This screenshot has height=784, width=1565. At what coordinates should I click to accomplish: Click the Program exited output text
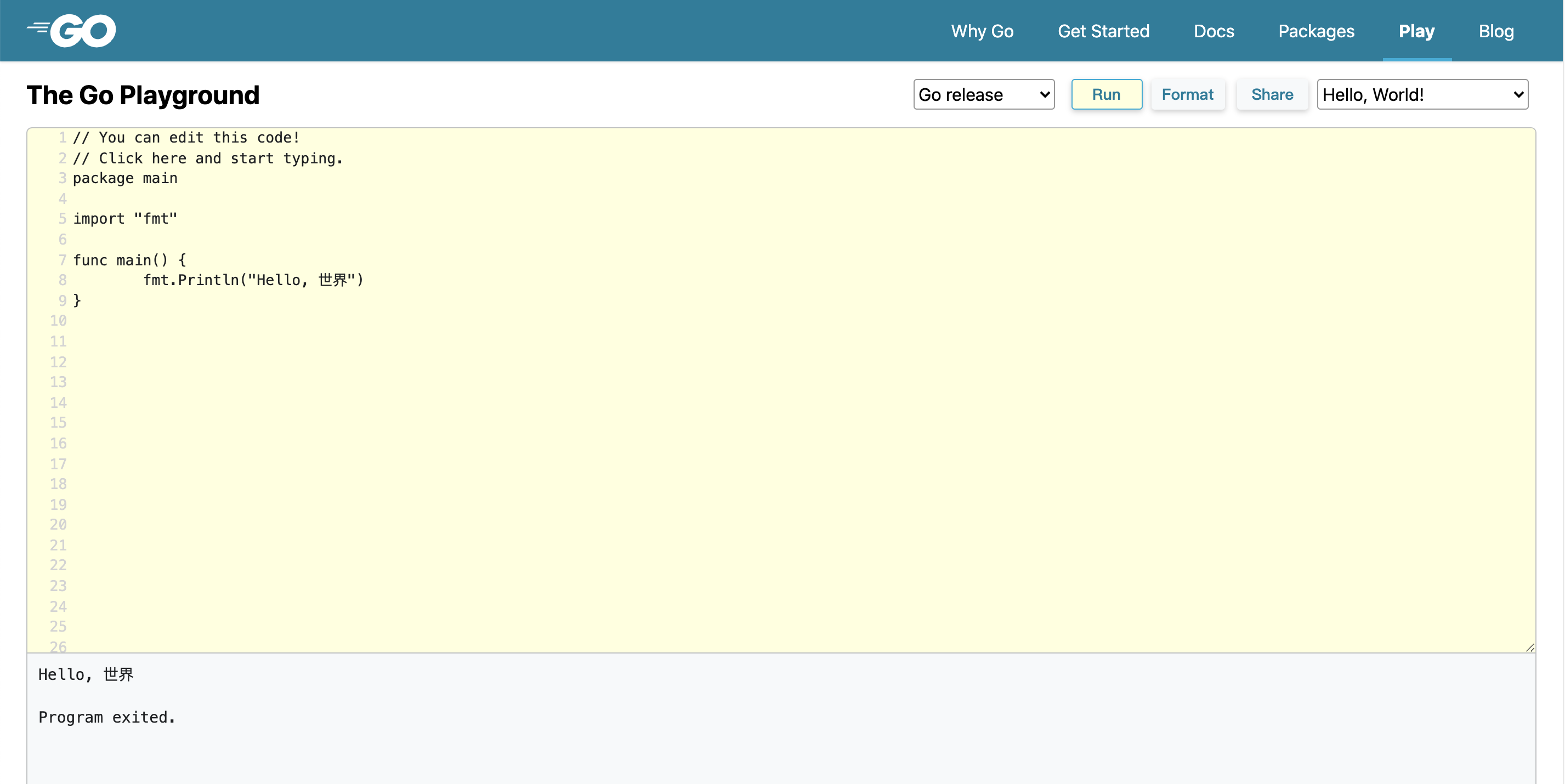tap(107, 717)
